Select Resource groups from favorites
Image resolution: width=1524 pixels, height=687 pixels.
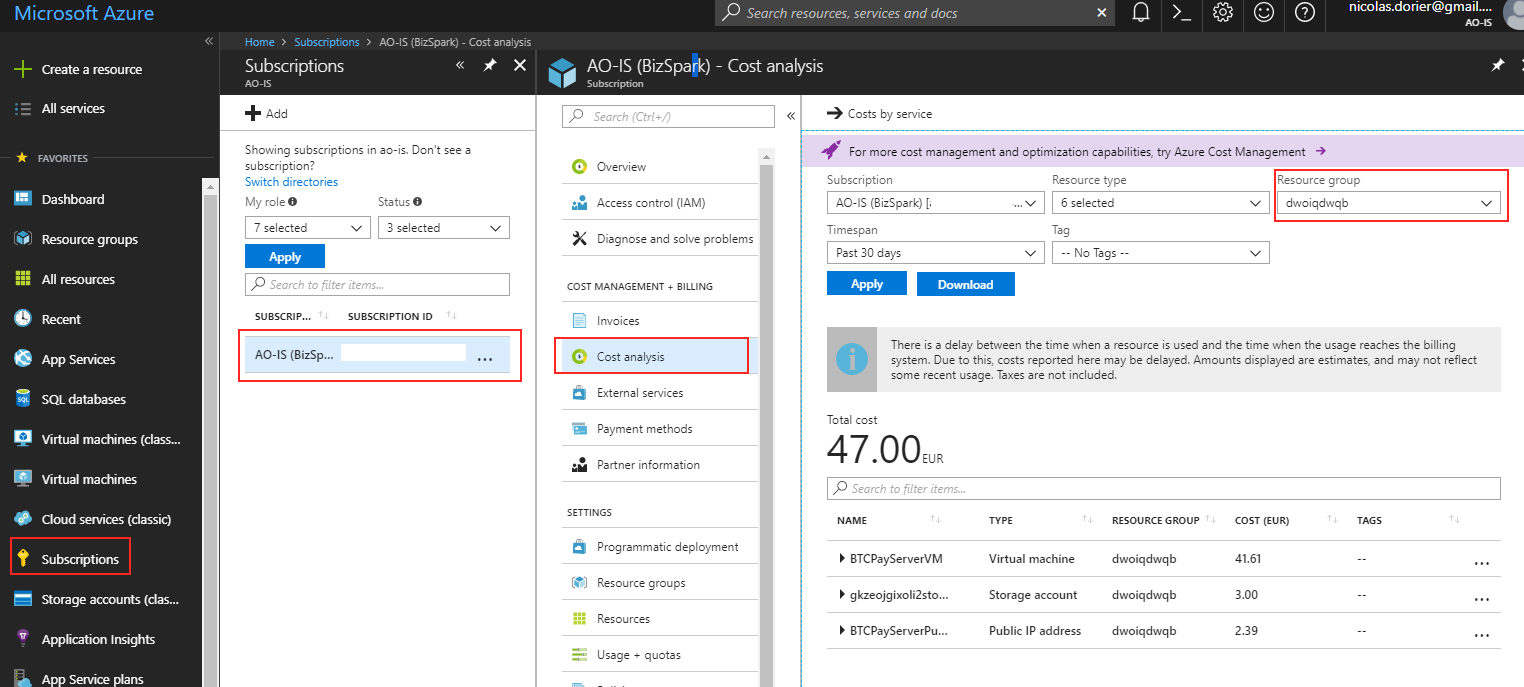(x=89, y=238)
